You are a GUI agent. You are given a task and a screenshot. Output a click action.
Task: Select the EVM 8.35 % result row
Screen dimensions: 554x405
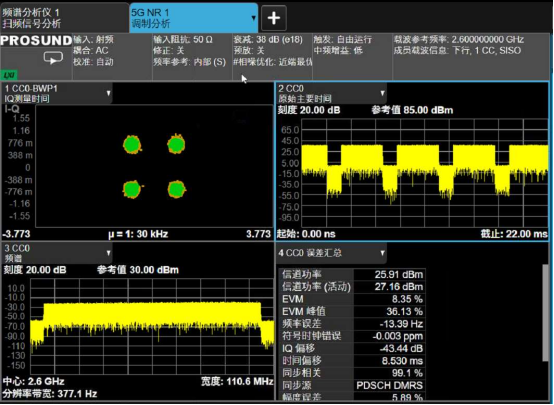tap(353, 299)
